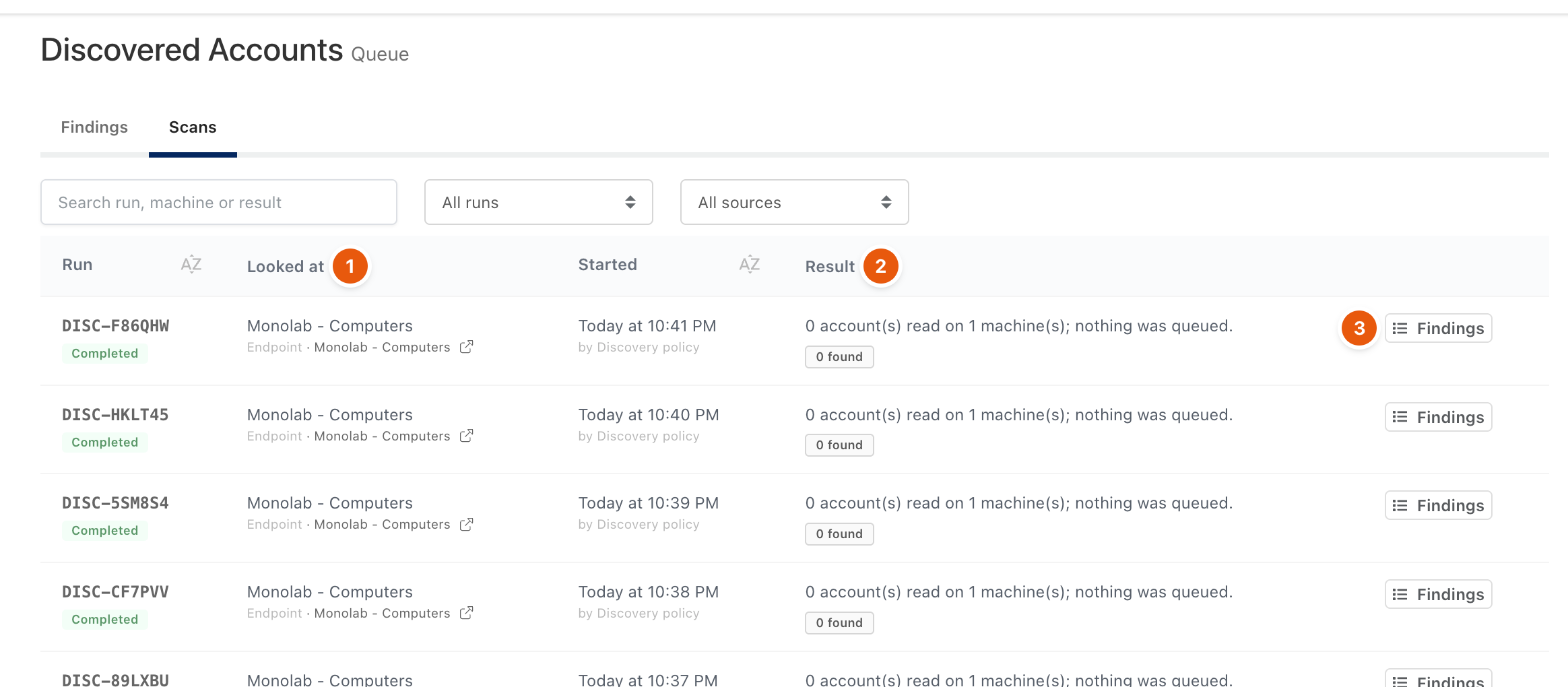Click the Looked at column header
1568x687 pixels.
coord(286,266)
